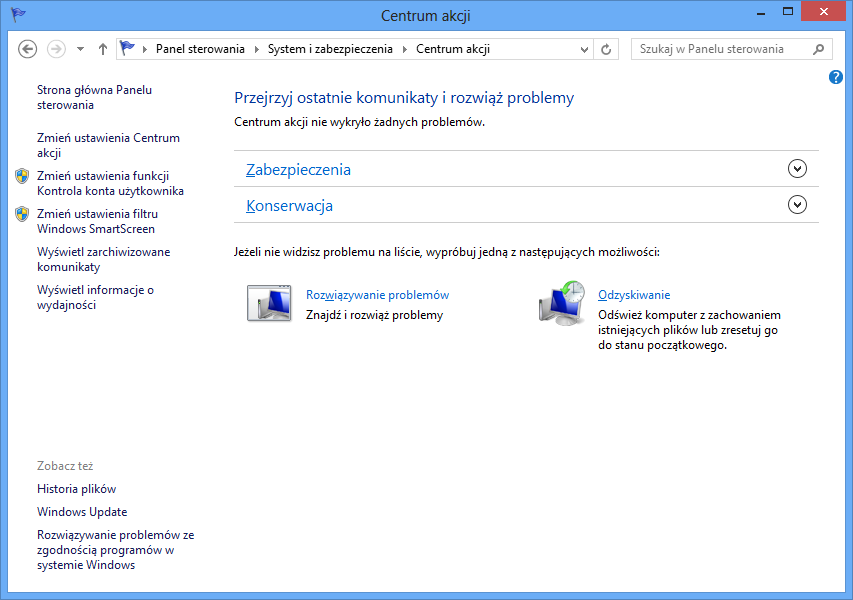The height and width of the screenshot is (600, 853).
Task: Open Historia plików
Action: [77, 489]
